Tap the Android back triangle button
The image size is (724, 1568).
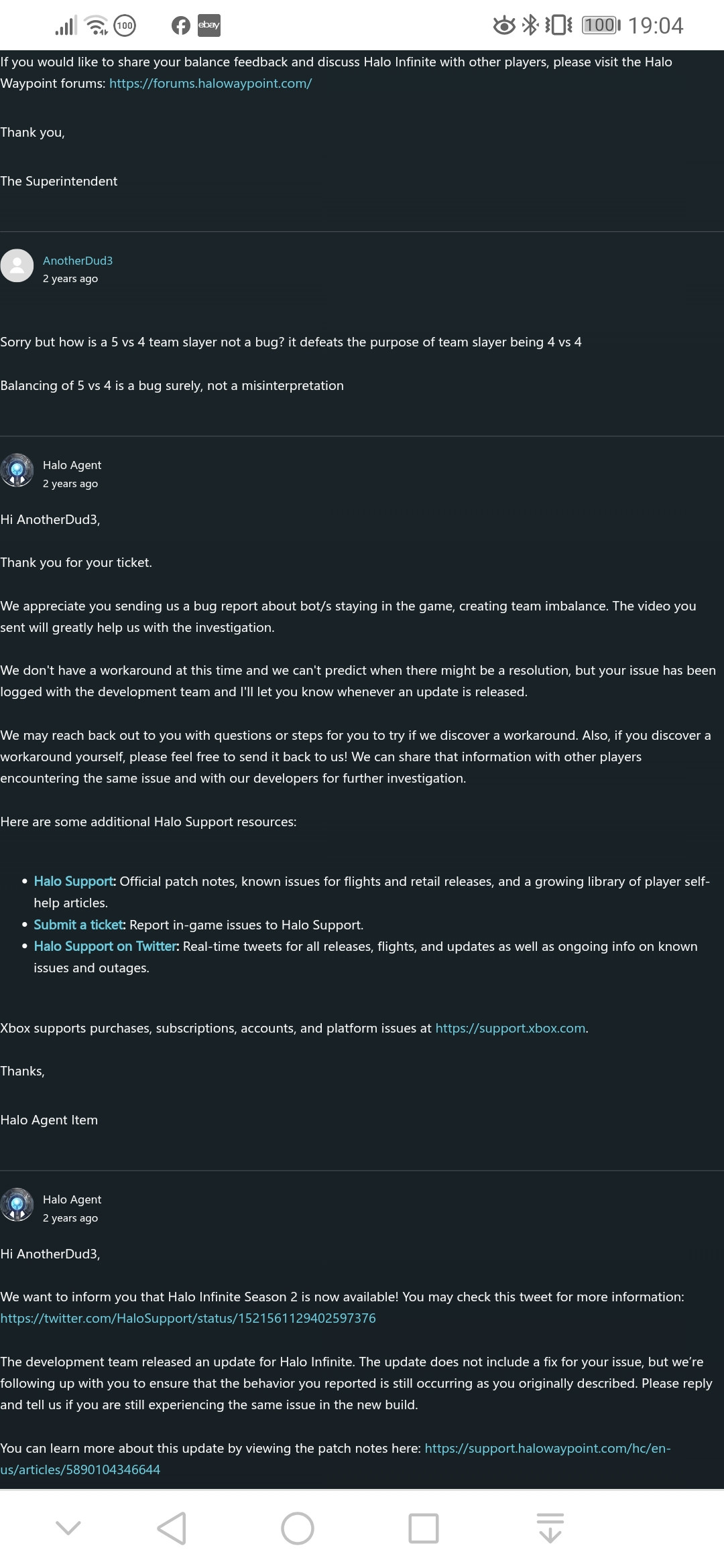(x=172, y=1528)
